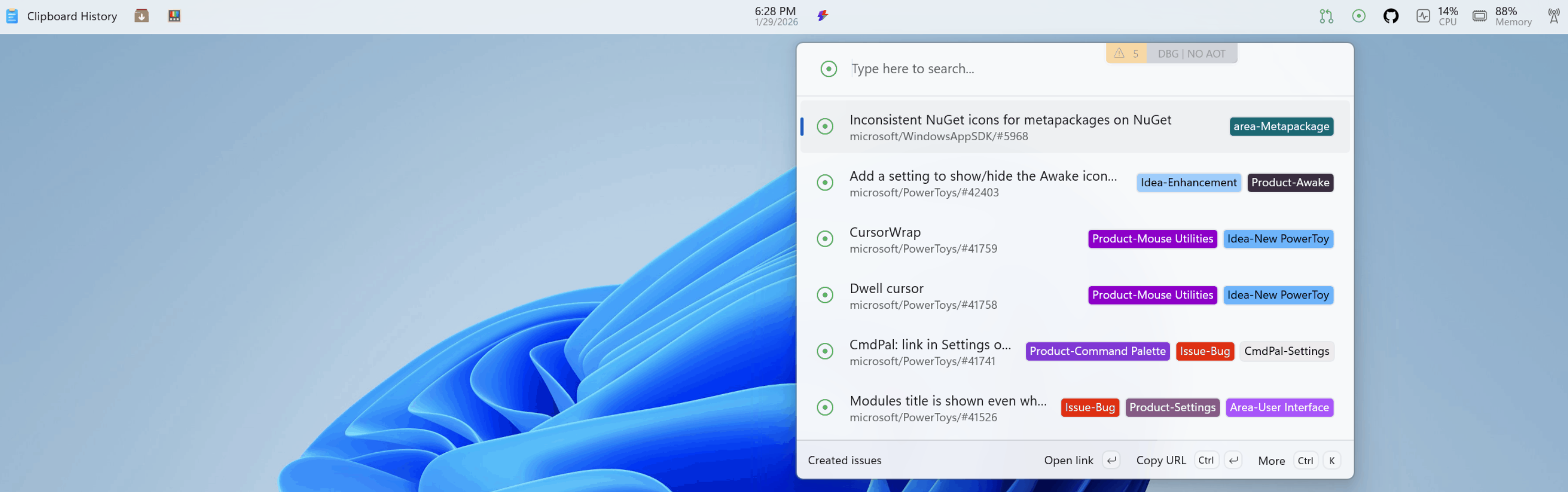Expand the DBG | NO AOT badge
The width and height of the screenshot is (1568, 492).
coord(1191,53)
